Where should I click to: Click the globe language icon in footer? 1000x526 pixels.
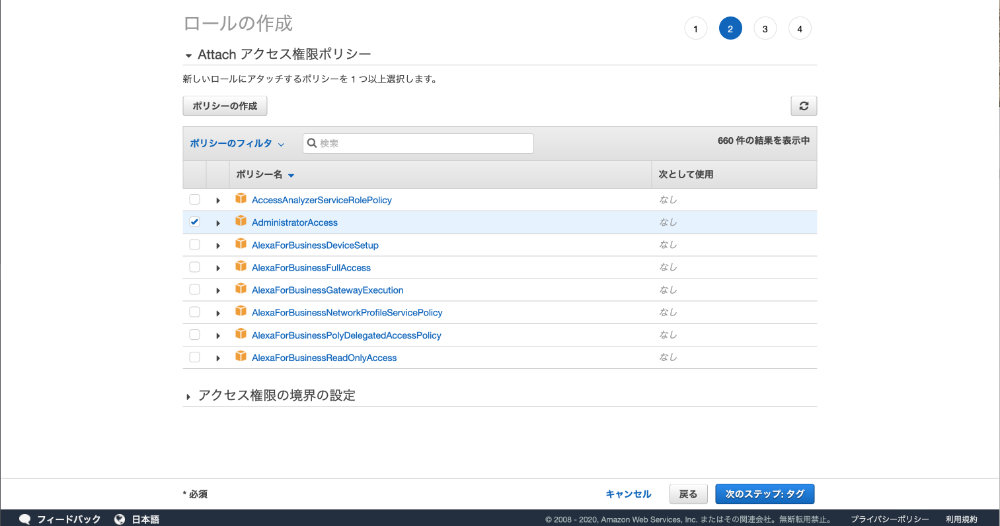(x=119, y=519)
